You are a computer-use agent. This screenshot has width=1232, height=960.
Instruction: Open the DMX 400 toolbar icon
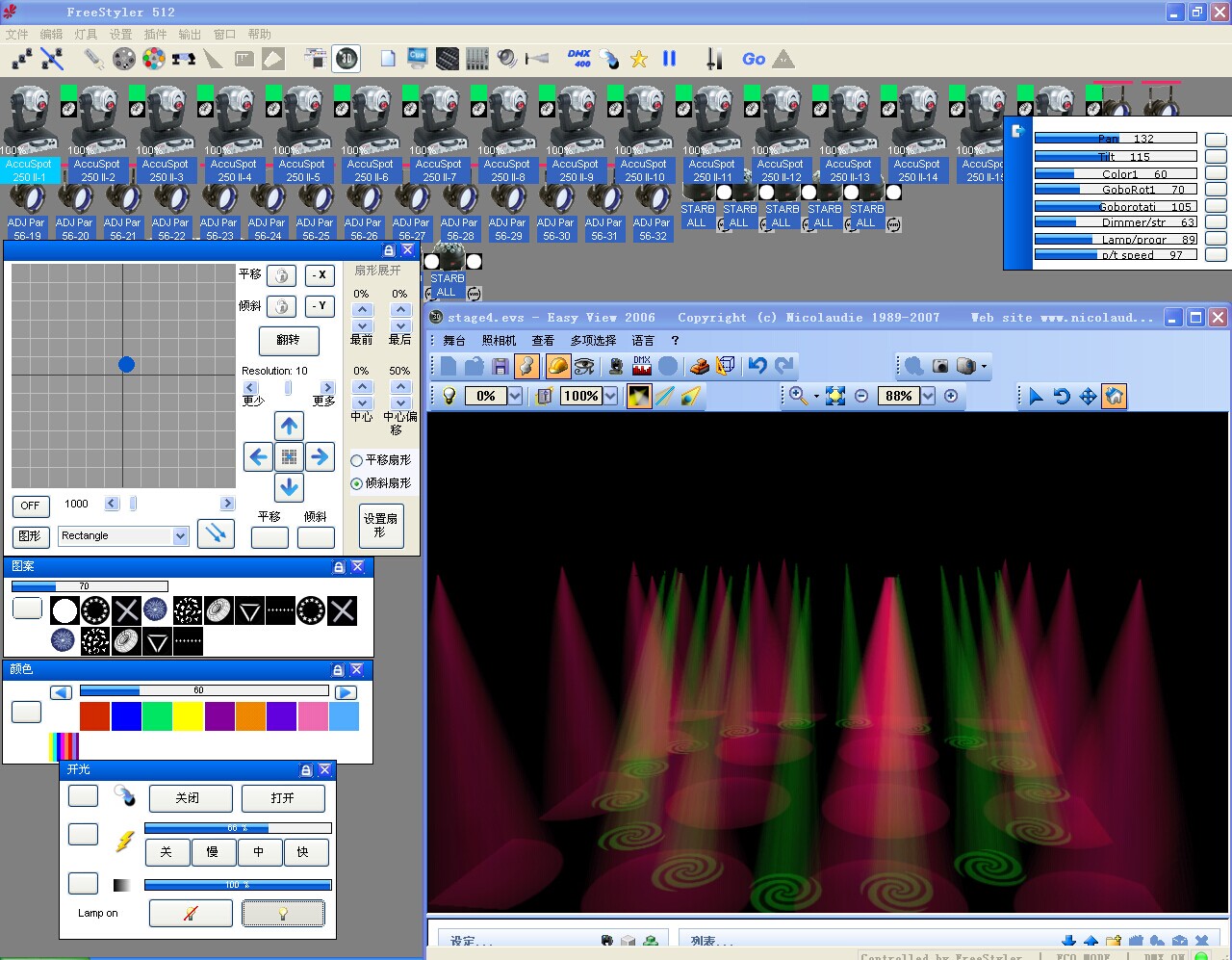point(579,59)
